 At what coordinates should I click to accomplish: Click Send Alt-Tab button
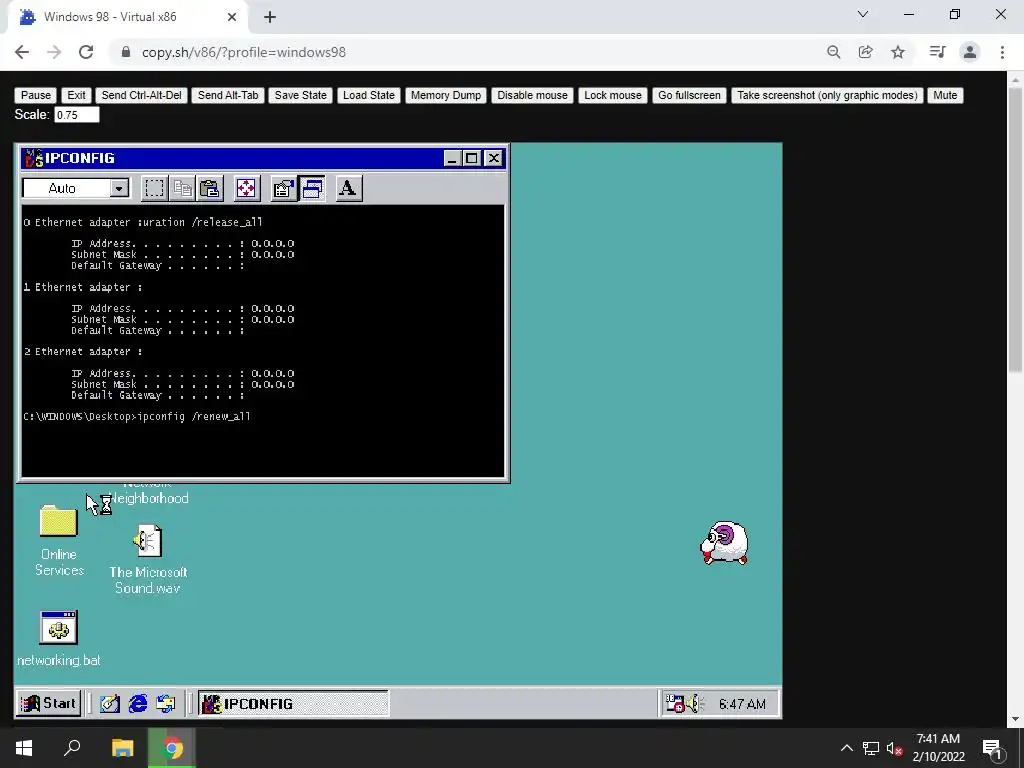[228, 95]
